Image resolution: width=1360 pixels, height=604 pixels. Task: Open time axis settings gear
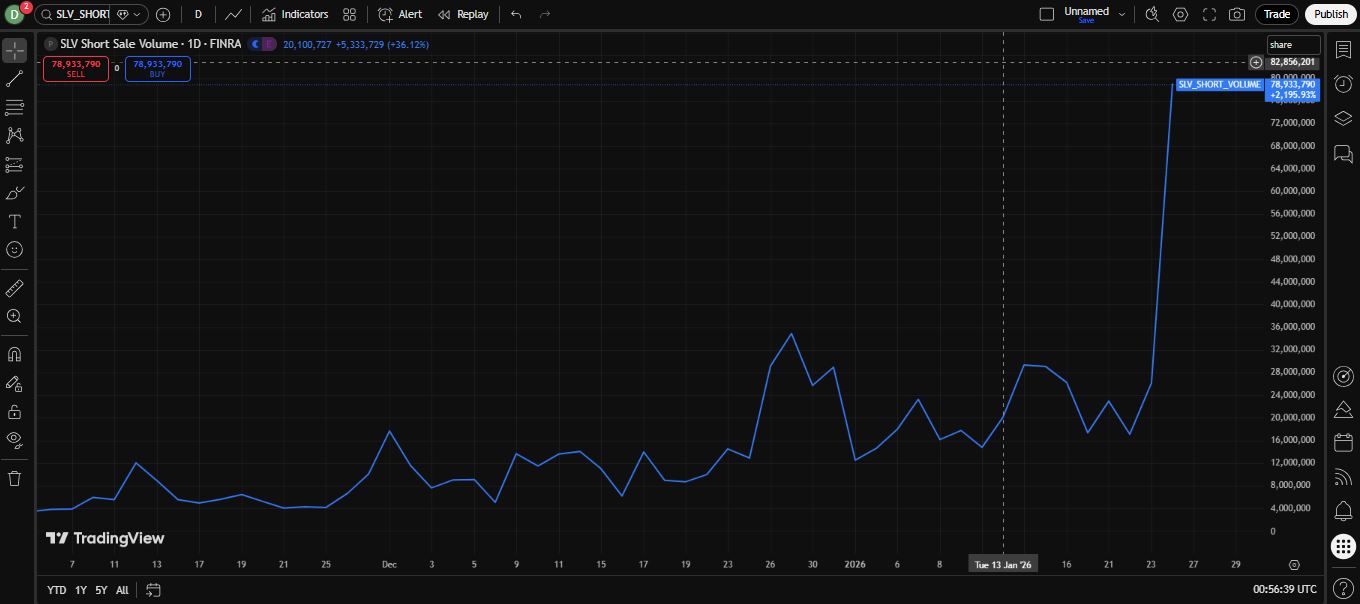point(1294,565)
